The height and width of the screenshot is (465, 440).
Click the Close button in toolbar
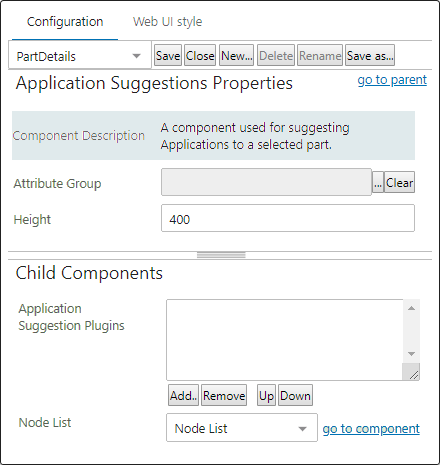(x=200, y=55)
